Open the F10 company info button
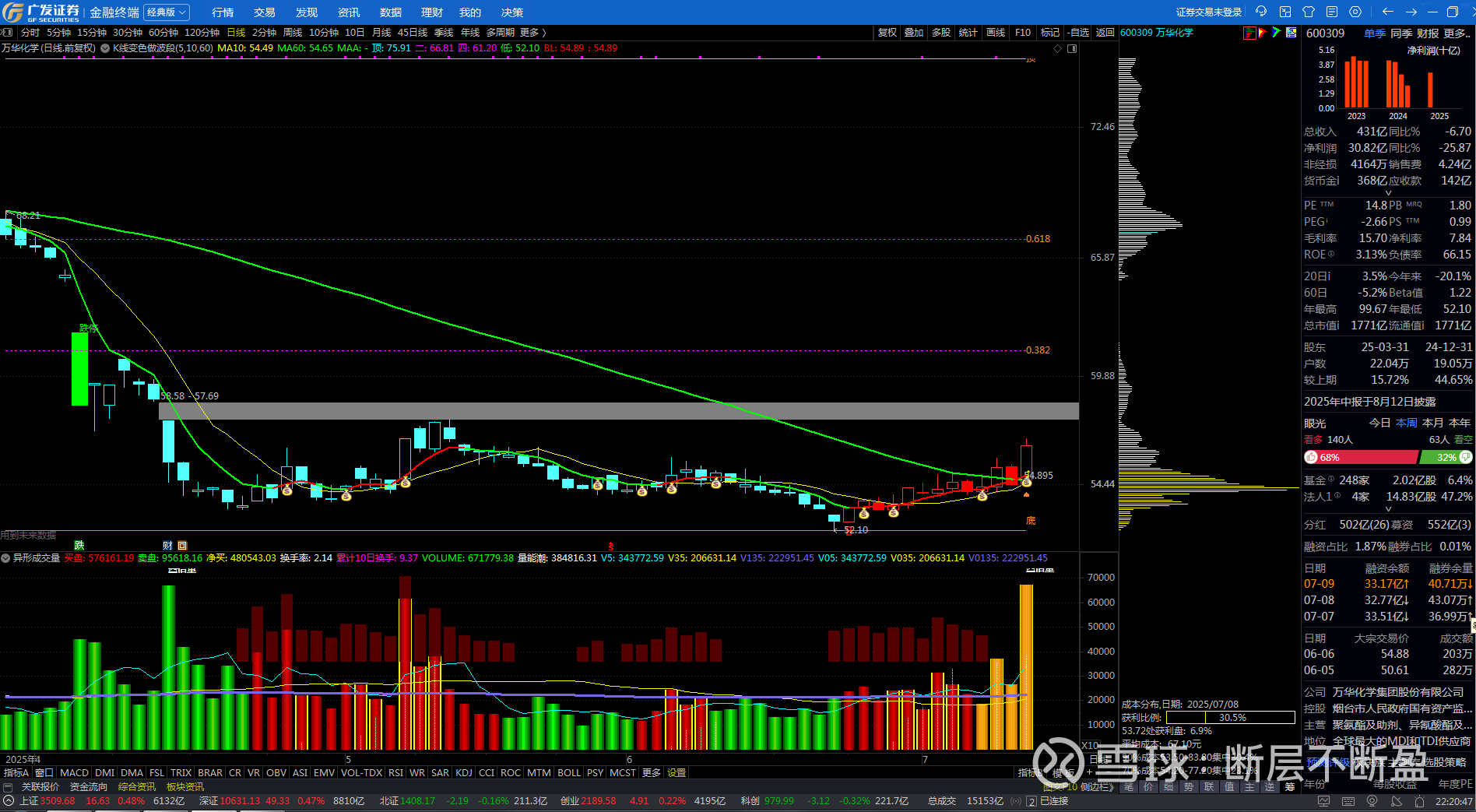This screenshot has height=812, width=1476. [1023, 33]
